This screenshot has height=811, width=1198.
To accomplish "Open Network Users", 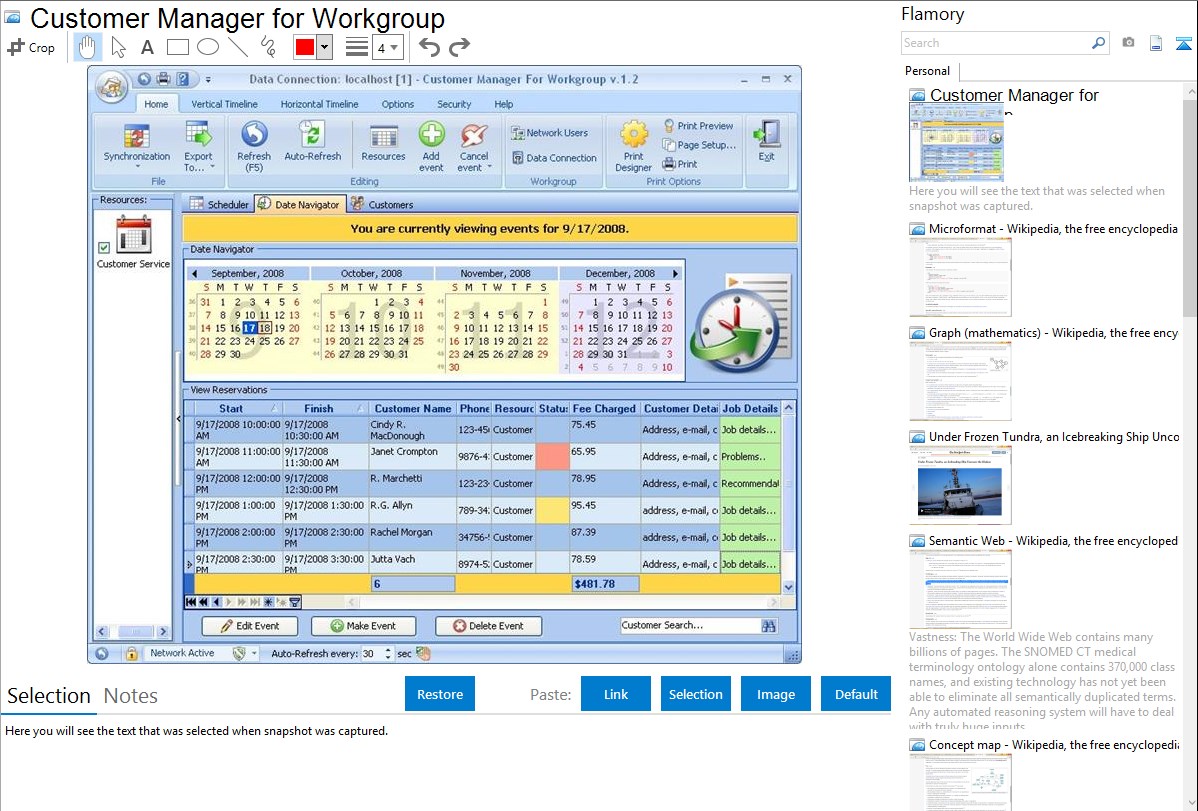I will pyautogui.click(x=549, y=133).
